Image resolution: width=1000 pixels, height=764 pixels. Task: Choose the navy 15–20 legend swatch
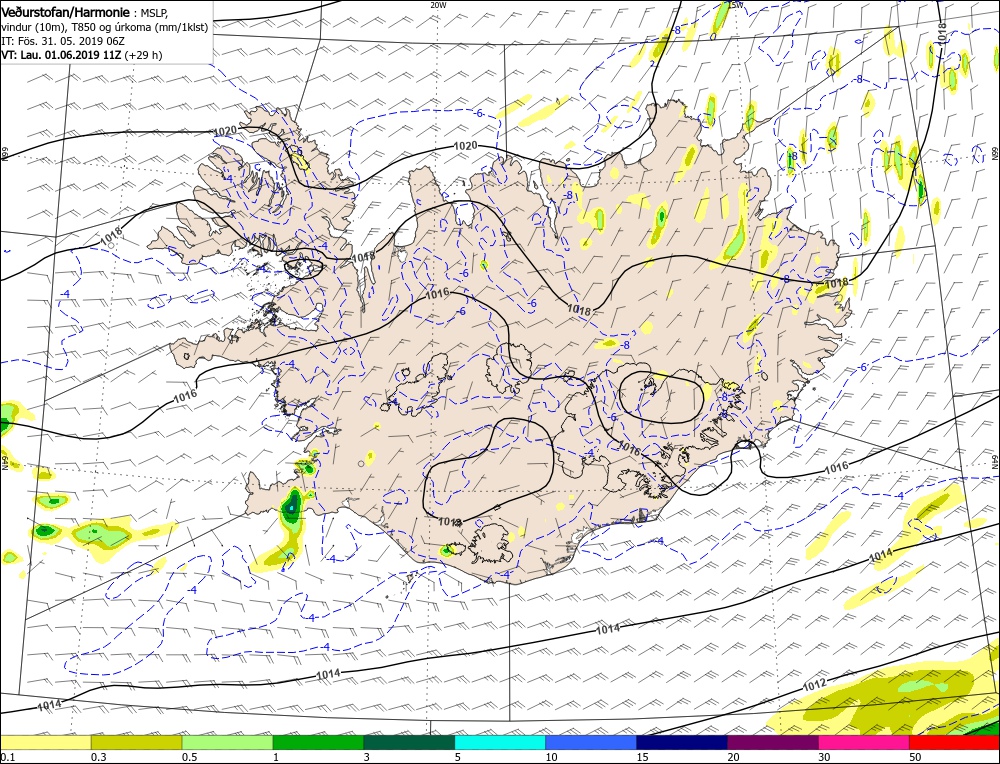coord(682,743)
